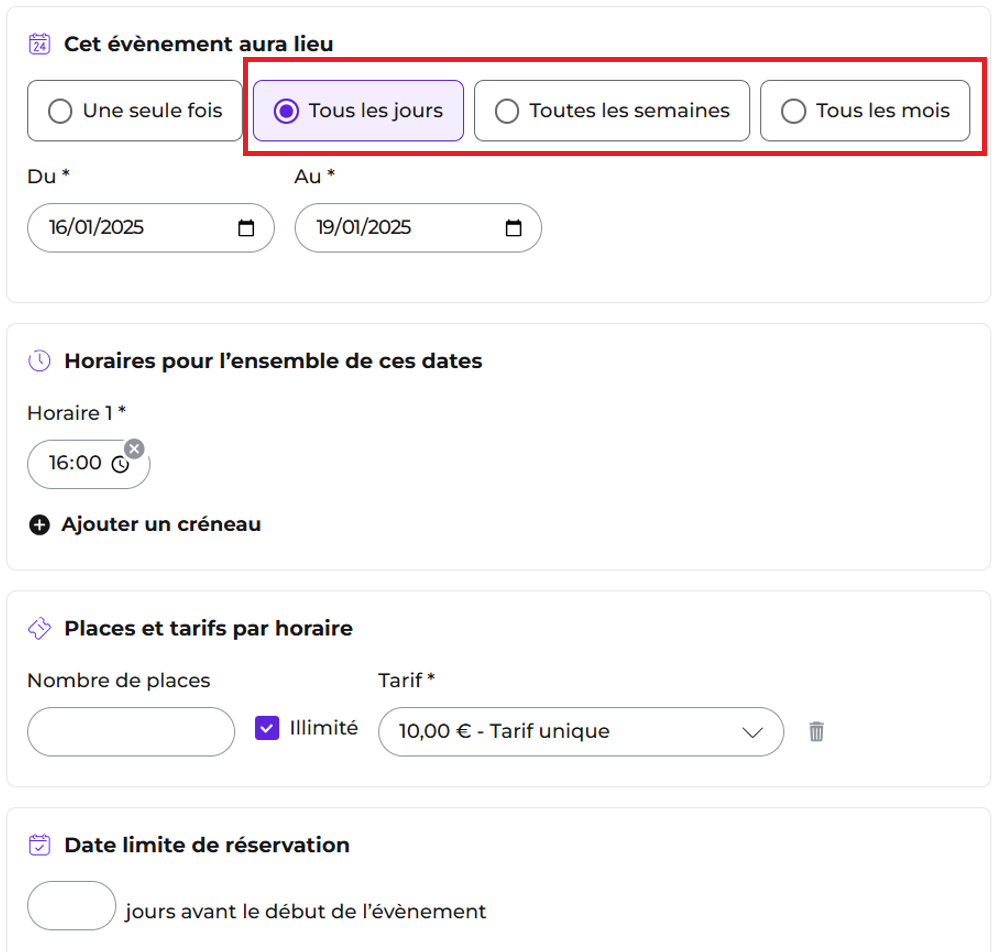The height and width of the screenshot is (952, 1004).
Task: Click the plus icon beside 'Ajouter un créneau'
Action: [x=39, y=525]
